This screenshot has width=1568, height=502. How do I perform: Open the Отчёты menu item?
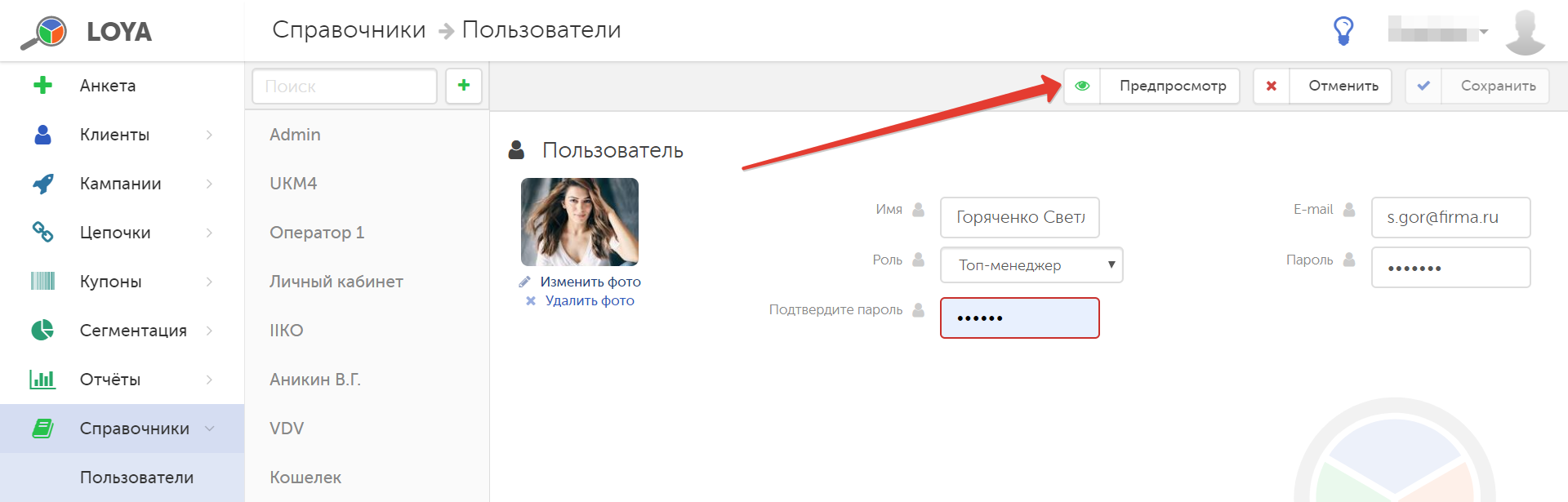[122, 380]
